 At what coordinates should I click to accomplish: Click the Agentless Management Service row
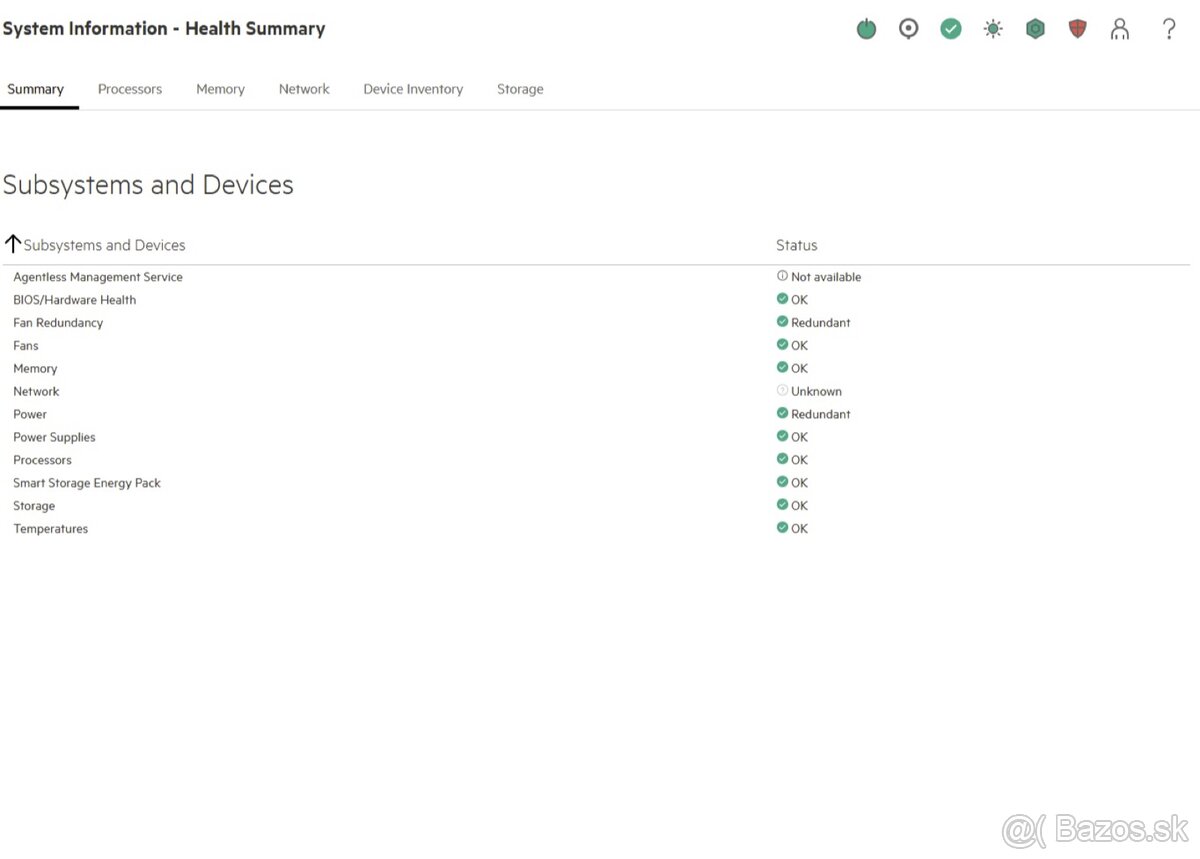tap(596, 277)
